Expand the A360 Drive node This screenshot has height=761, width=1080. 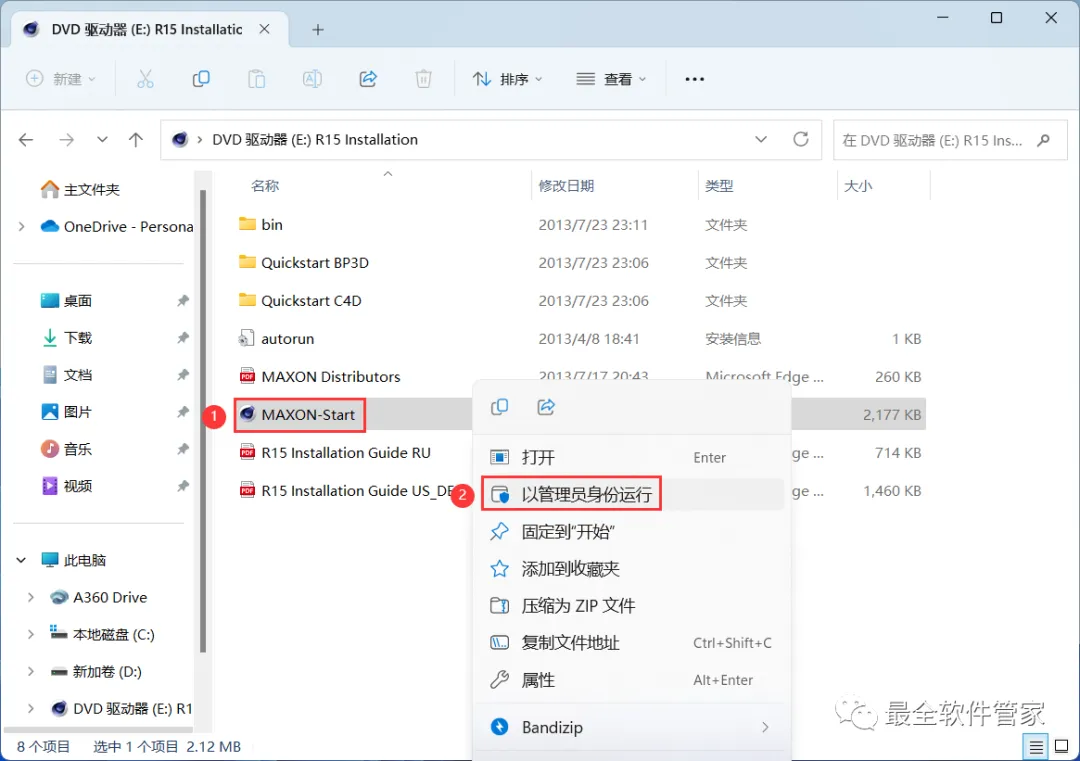coord(31,597)
